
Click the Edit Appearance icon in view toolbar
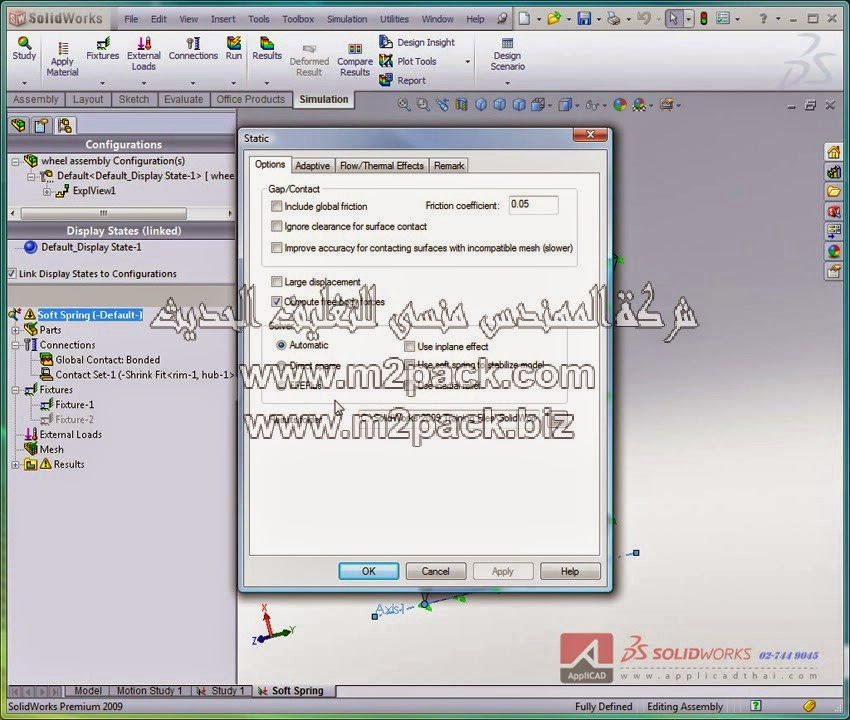(x=620, y=105)
